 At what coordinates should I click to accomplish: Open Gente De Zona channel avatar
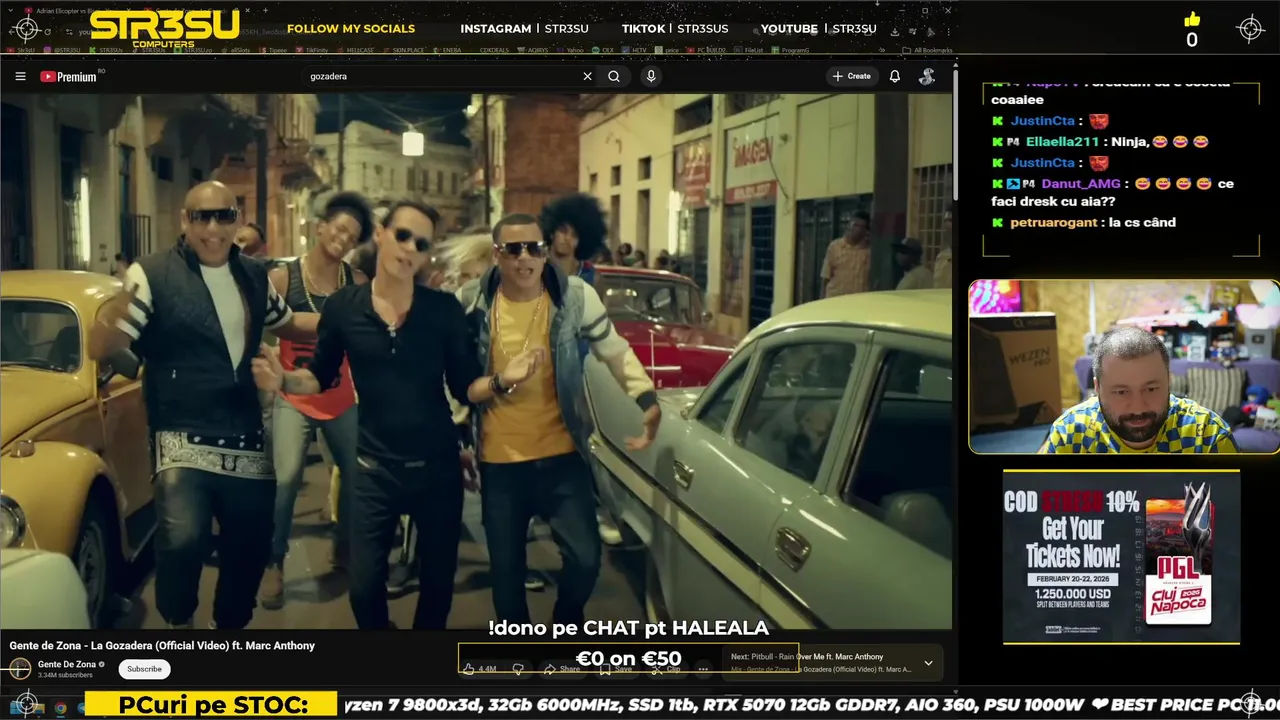[x=20, y=669]
